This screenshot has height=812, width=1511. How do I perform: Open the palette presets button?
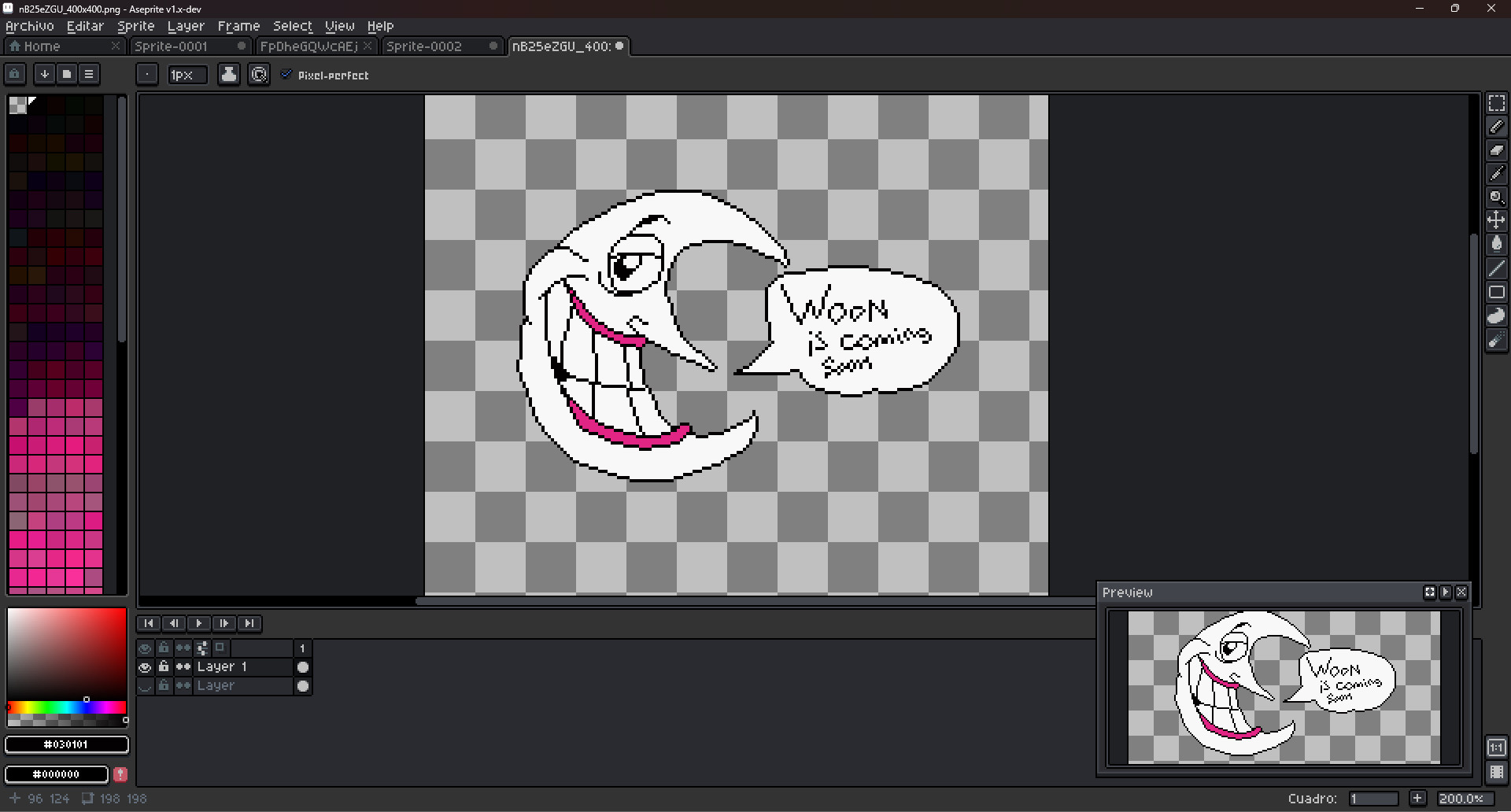(x=67, y=74)
